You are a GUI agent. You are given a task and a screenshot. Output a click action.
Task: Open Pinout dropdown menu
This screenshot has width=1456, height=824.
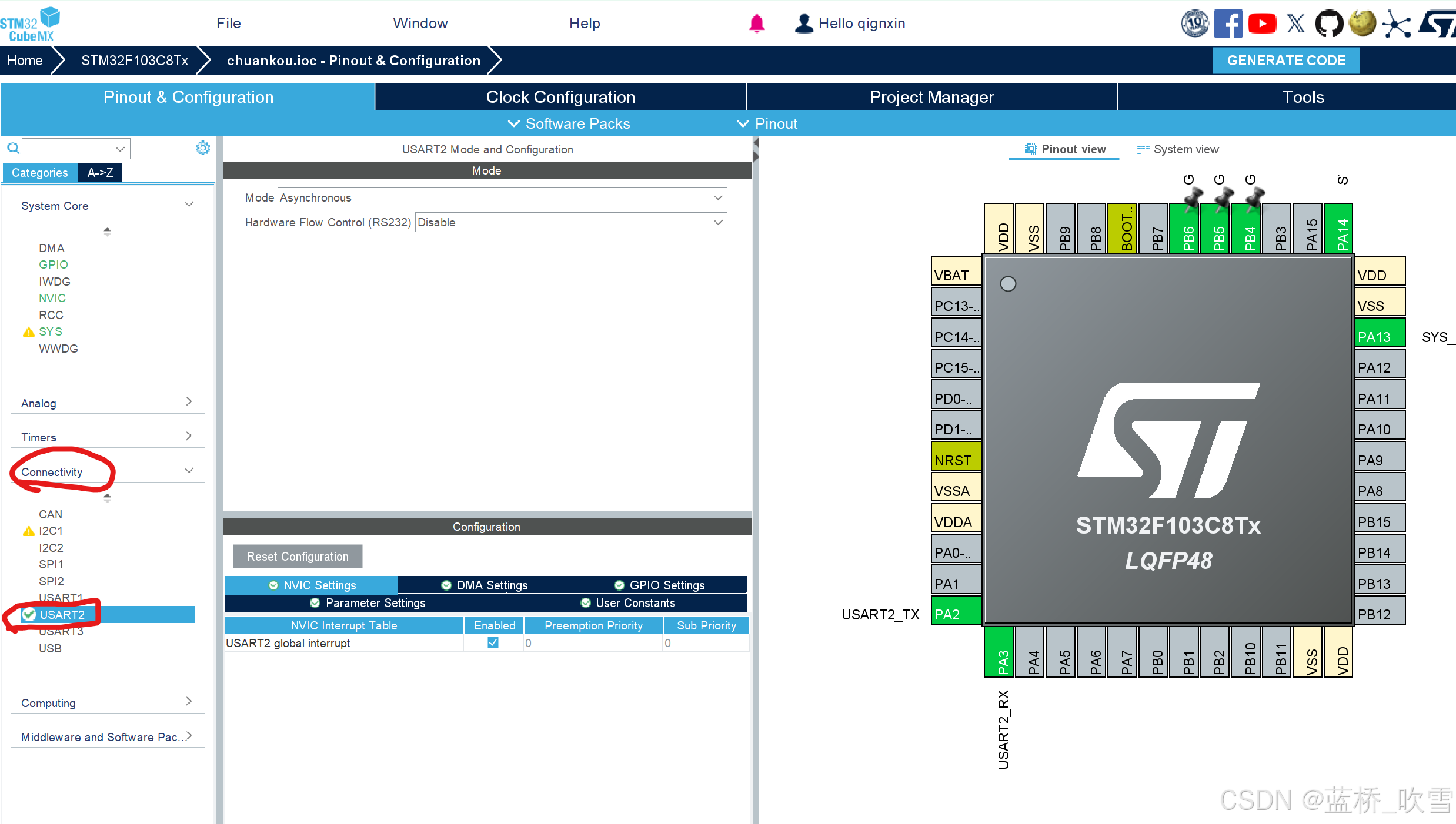click(767, 123)
